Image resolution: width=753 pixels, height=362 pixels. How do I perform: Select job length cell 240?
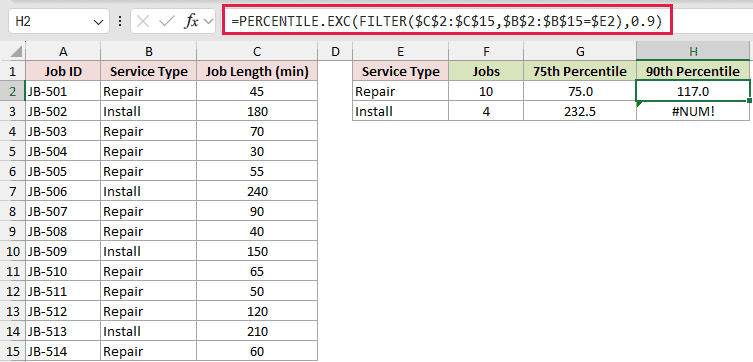(x=257, y=192)
